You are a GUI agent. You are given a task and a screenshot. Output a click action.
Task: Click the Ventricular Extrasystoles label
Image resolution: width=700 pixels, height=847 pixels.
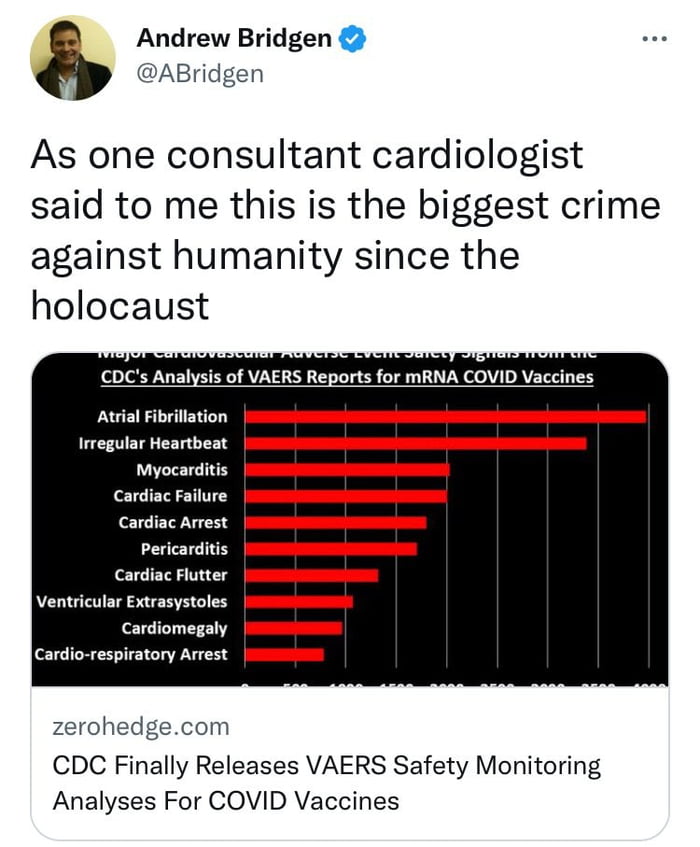pyautogui.click(x=132, y=602)
